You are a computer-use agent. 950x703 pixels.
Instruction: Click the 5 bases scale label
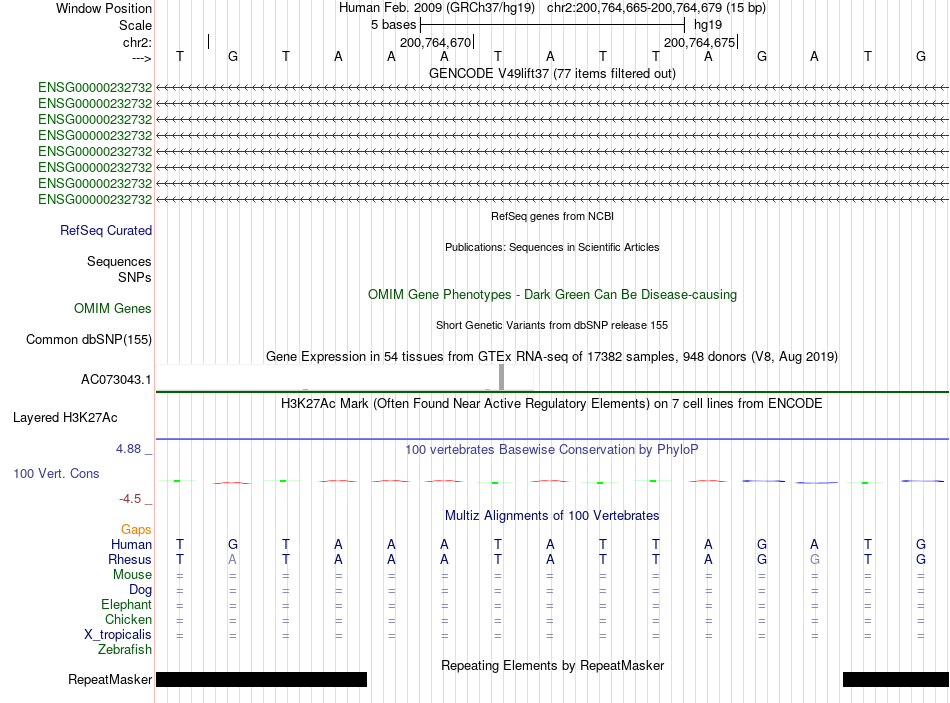394,25
